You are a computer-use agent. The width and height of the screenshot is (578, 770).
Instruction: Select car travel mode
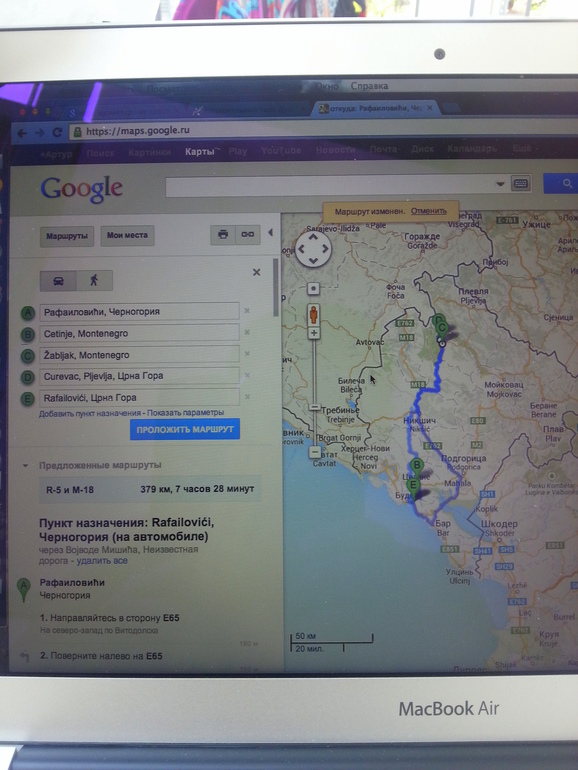coord(58,281)
